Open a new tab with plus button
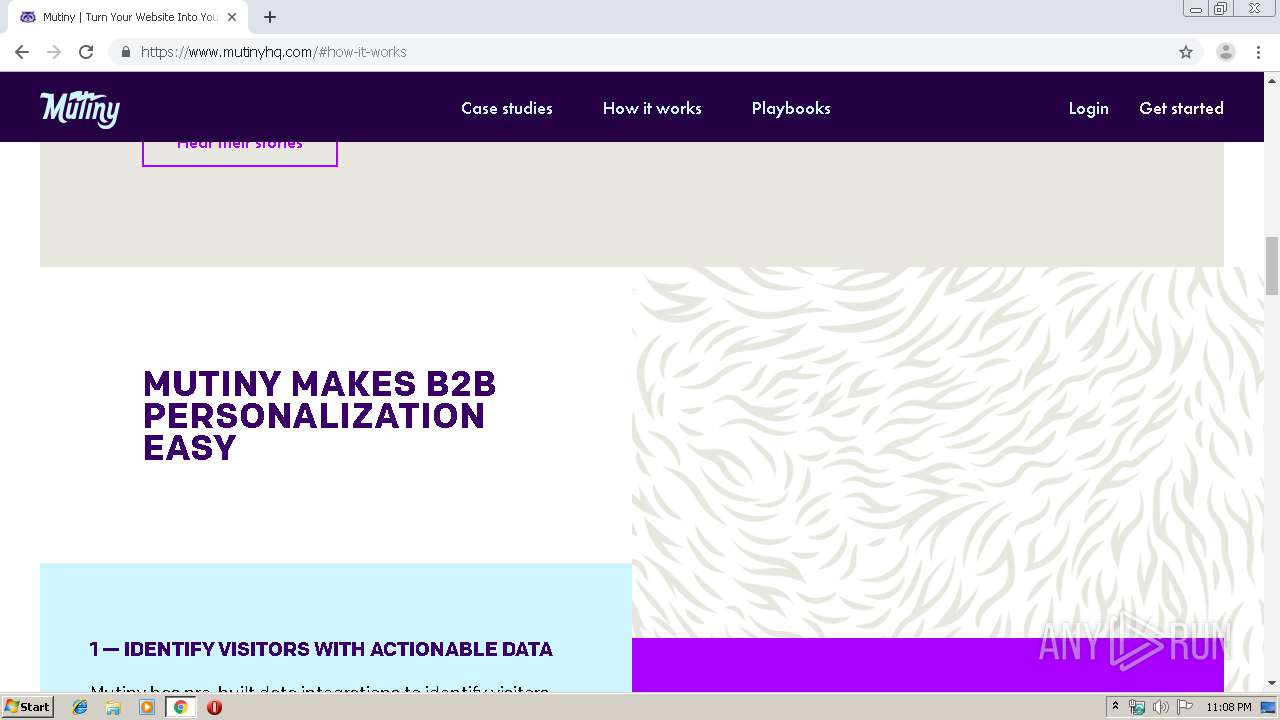Screen dimensions: 1280x720 tap(270, 17)
